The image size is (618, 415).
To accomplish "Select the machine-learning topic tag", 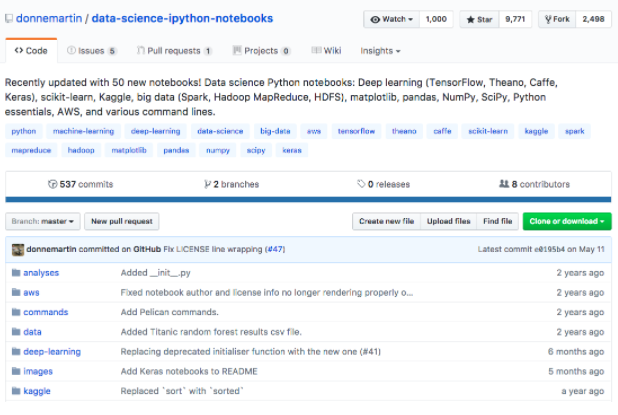I will click(84, 131).
